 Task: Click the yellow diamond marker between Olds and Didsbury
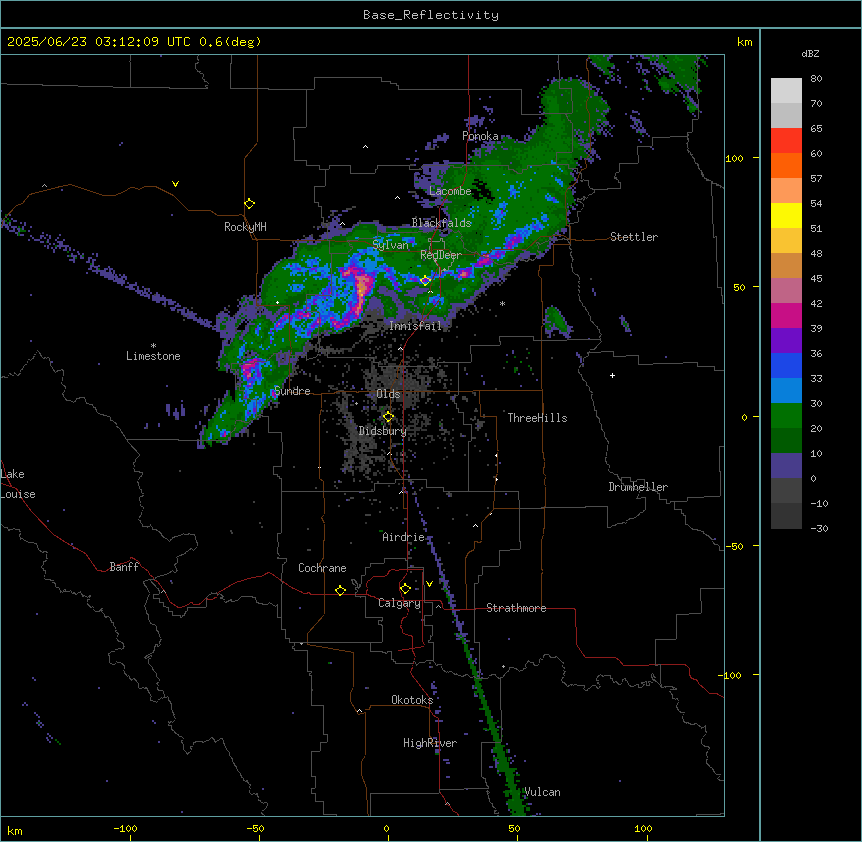point(388,417)
